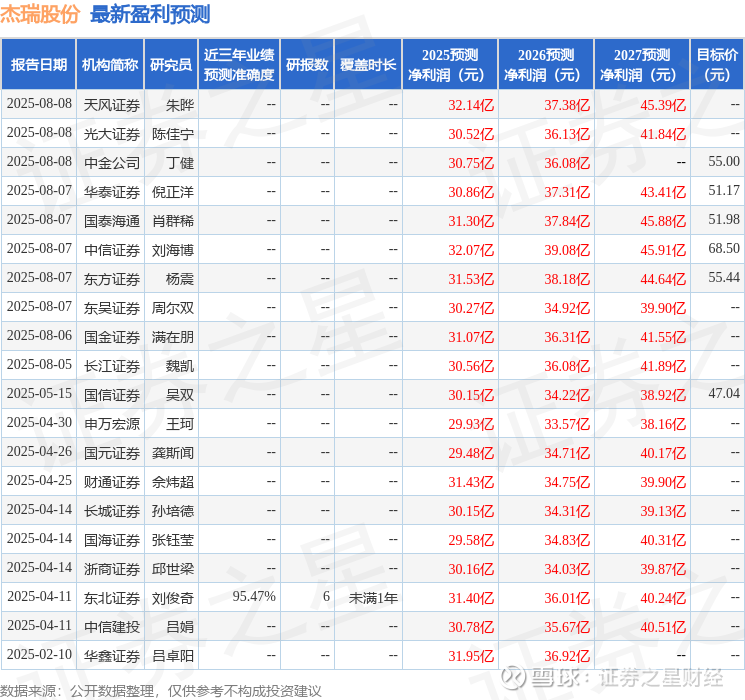Click 光大证券 institution cell

pos(112,134)
